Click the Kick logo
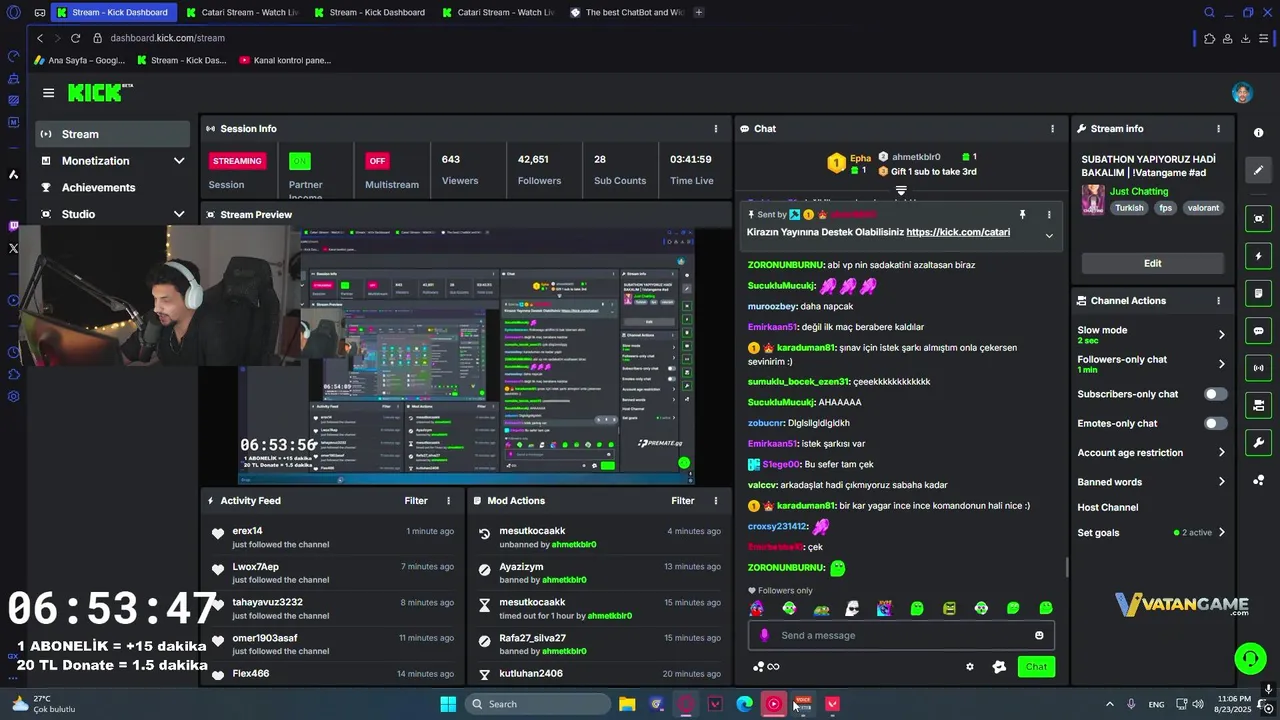This screenshot has height=720, width=1280. (100, 93)
